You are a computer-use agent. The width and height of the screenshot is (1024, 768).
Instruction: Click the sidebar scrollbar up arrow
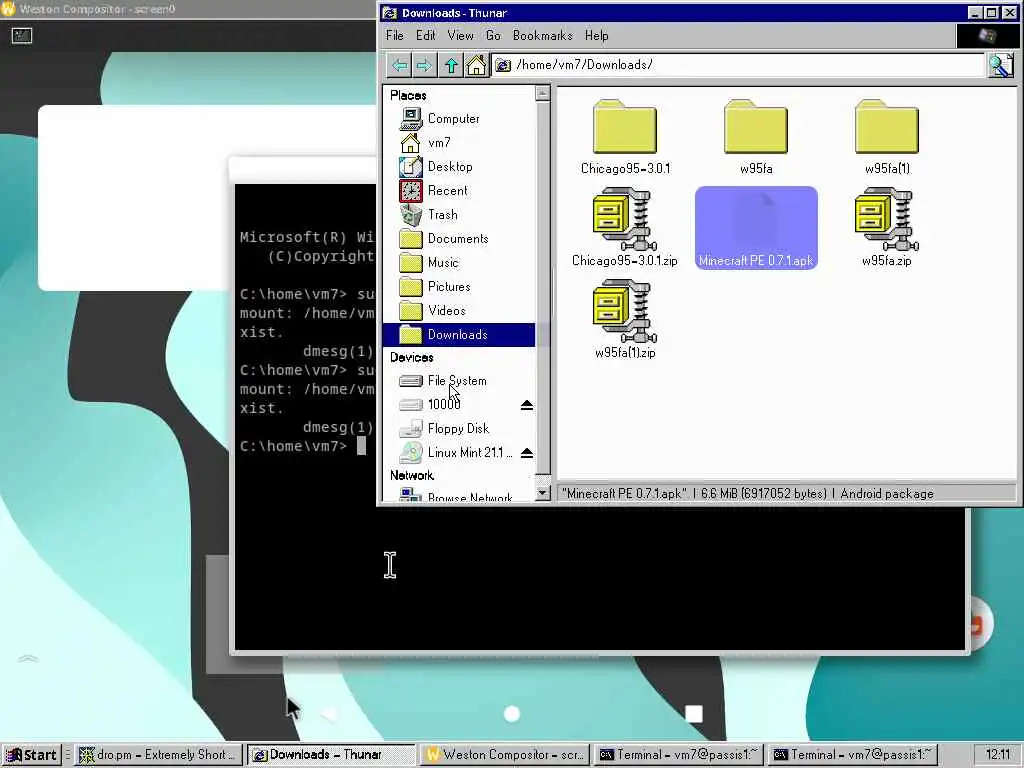pos(542,93)
